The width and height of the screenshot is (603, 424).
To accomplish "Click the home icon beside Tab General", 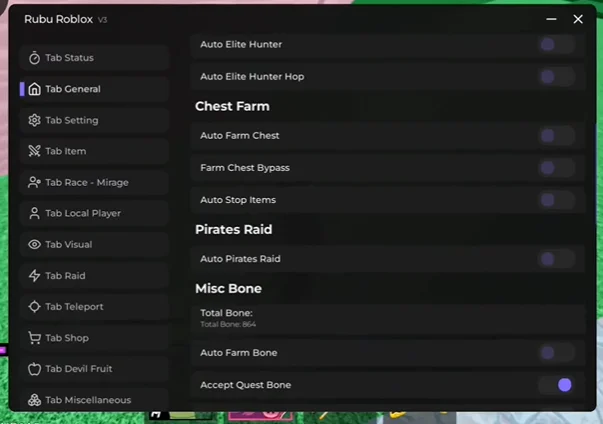I will coord(34,89).
